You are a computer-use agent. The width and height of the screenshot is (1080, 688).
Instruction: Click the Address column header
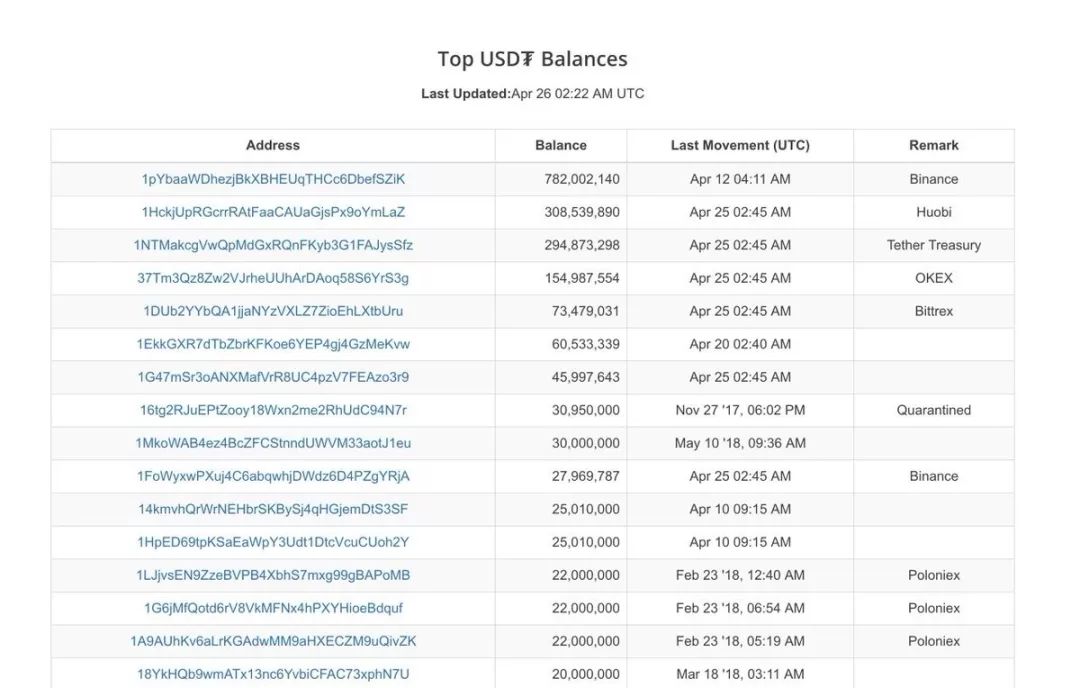click(273, 145)
